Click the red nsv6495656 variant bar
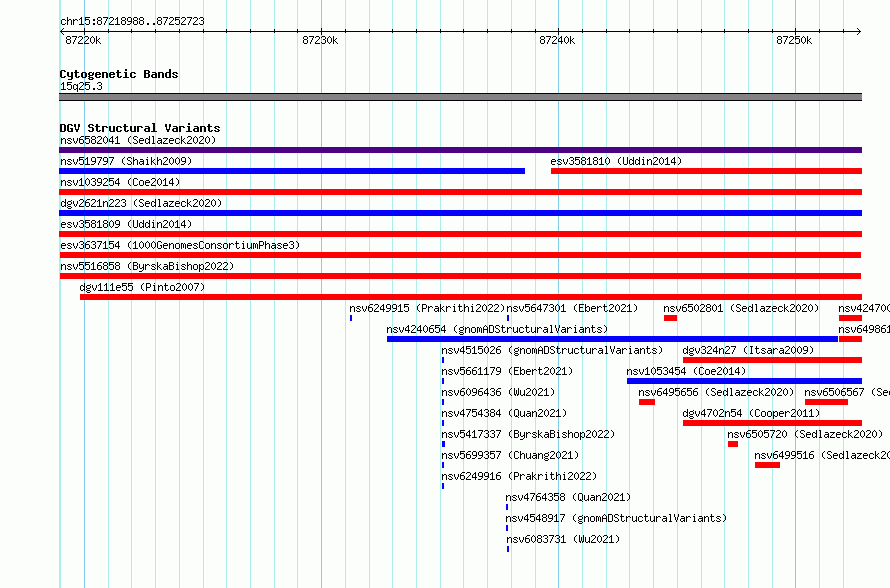 [x=646, y=402]
